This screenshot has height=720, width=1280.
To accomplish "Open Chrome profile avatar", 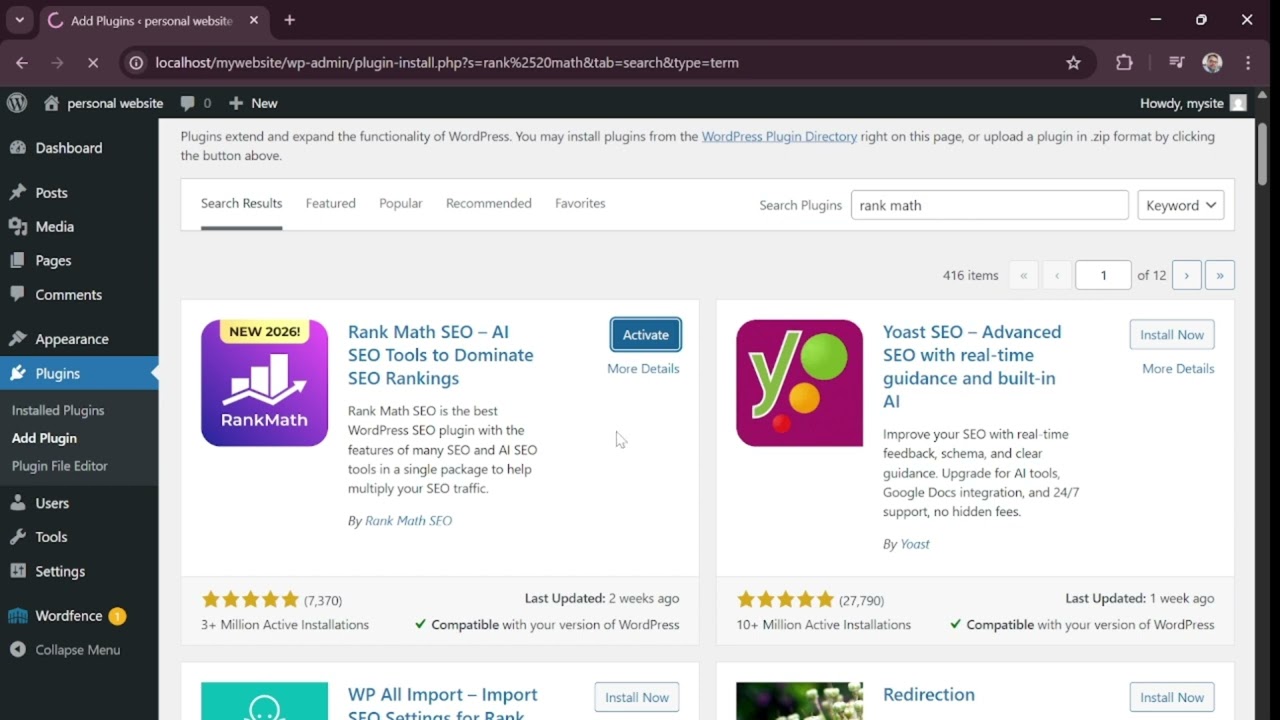I will [x=1213, y=63].
